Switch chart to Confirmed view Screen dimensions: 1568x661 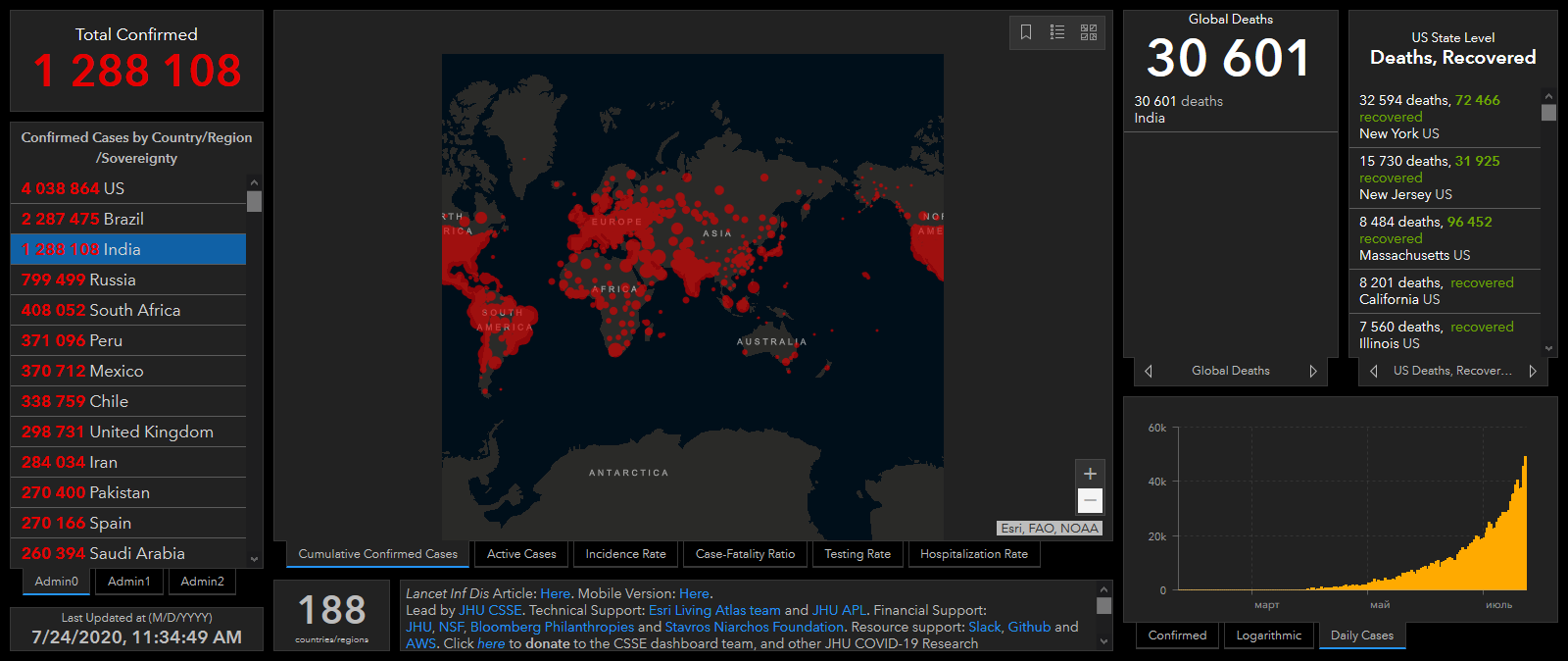1177,636
